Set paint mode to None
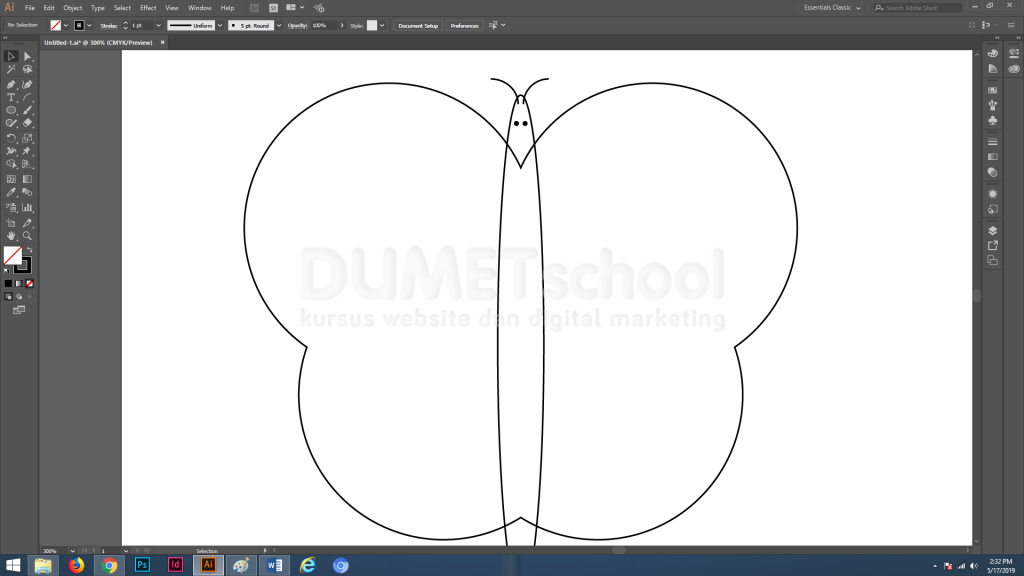The image size is (1024, 576). point(29,283)
